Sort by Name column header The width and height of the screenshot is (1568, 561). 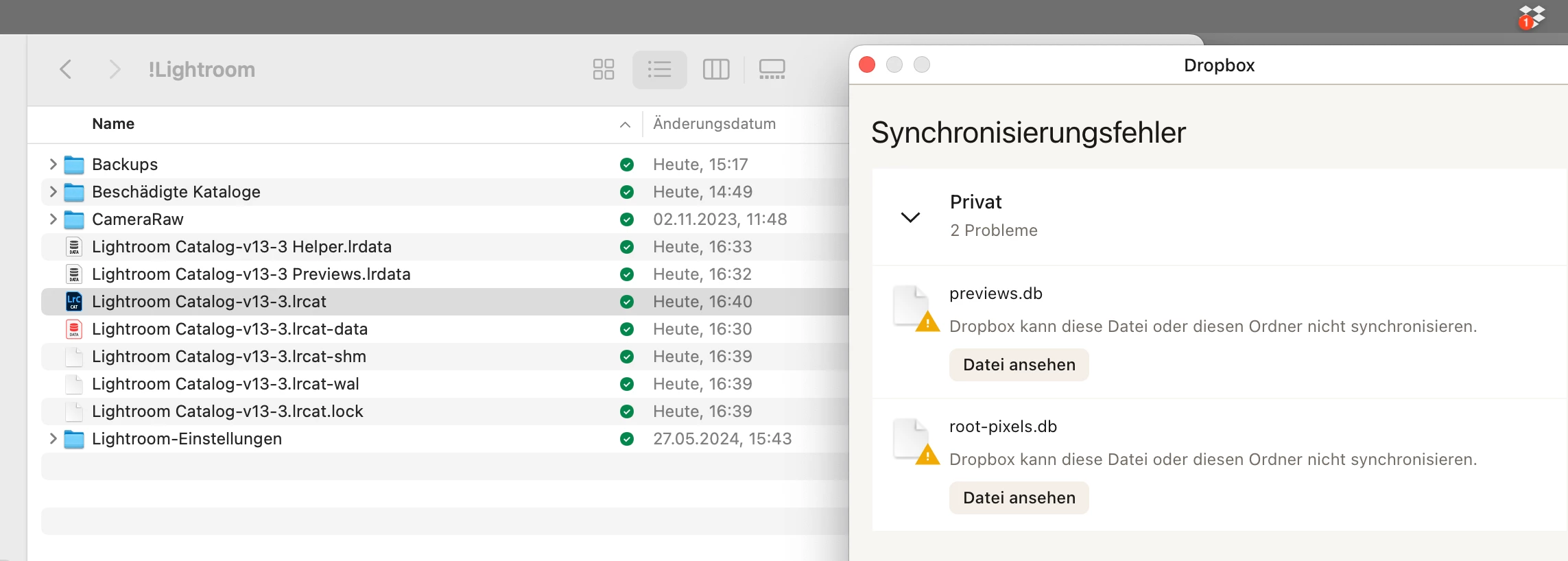click(x=113, y=123)
